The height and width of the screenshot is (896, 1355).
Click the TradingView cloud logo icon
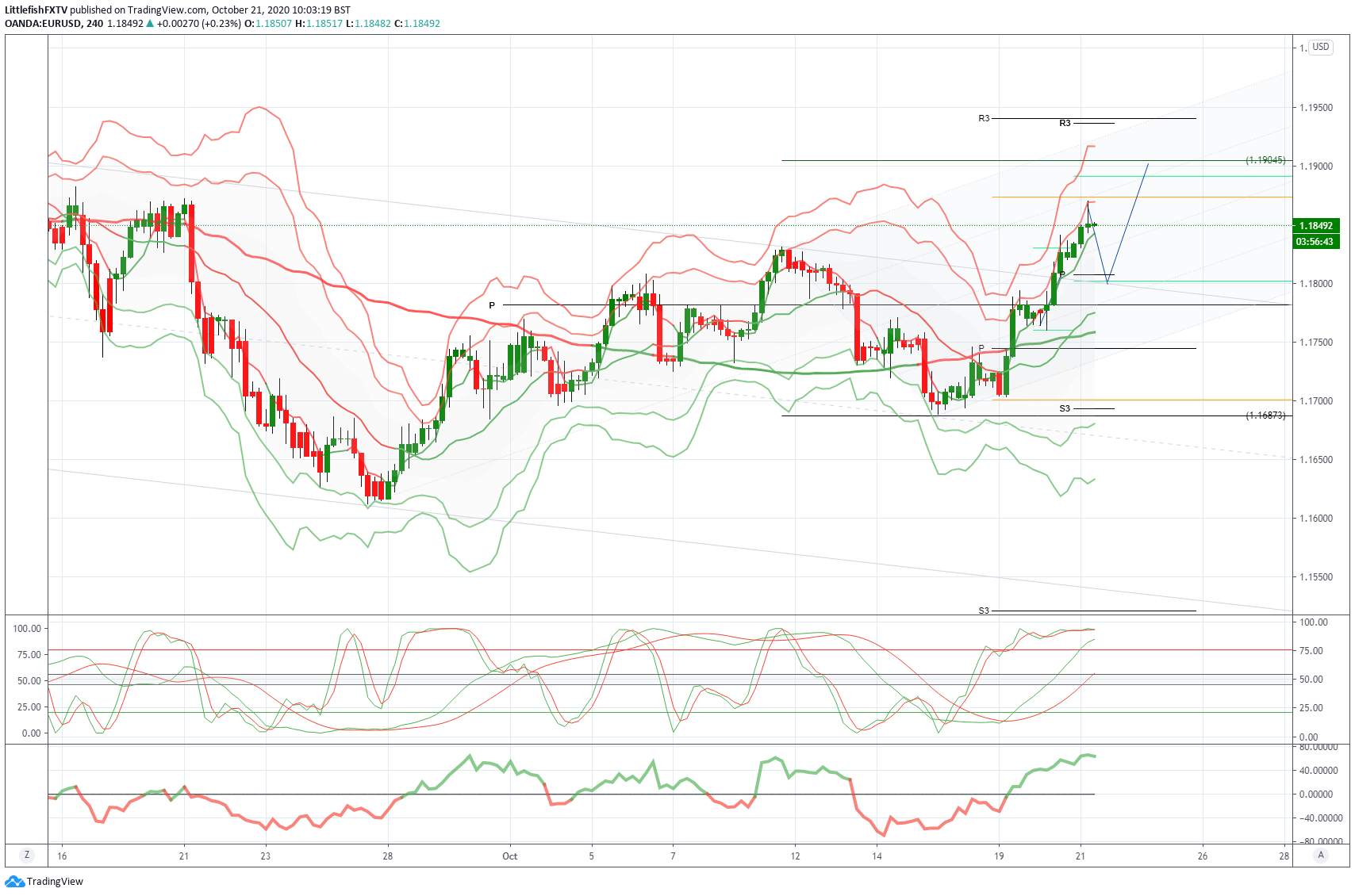[14, 882]
